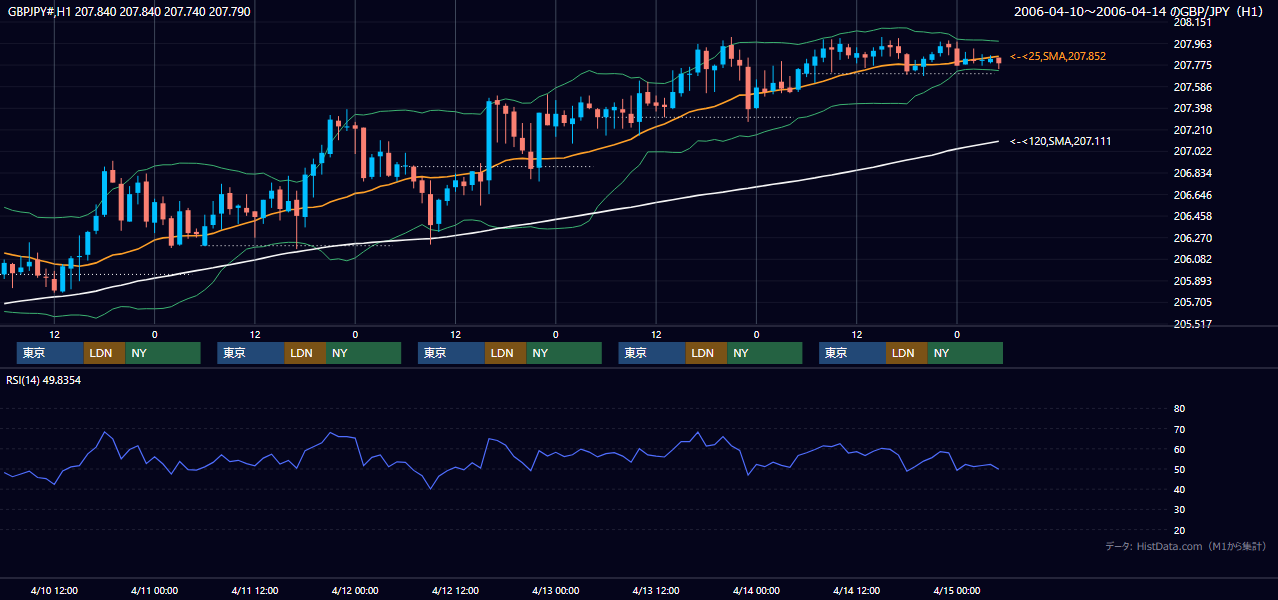Image resolution: width=1278 pixels, height=600 pixels.
Task: Click price axis value 205.517
Action: tap(1192, 324)
